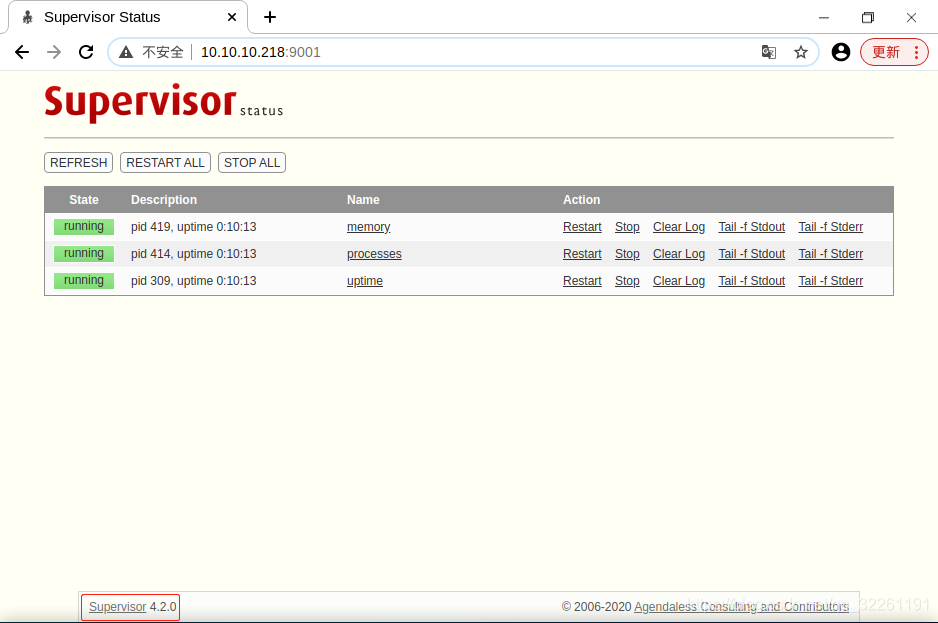
Task: Open the uptime process link
Action: click(364, 281)
